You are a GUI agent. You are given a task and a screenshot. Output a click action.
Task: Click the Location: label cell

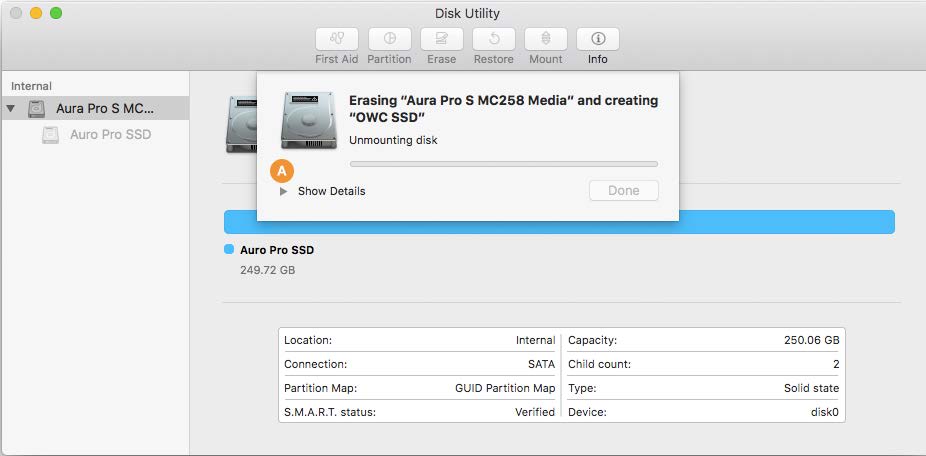click(308, 340)
